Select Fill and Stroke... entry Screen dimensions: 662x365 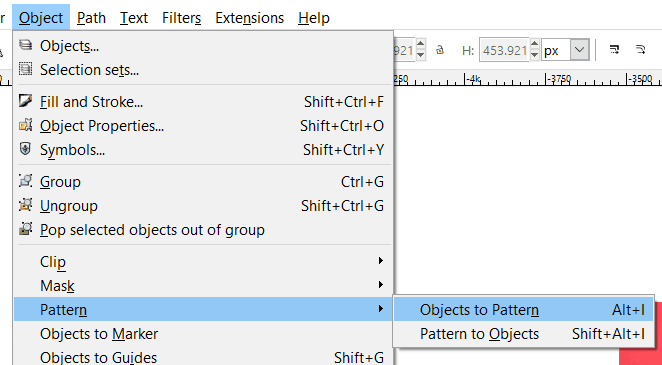coord(203,102)
